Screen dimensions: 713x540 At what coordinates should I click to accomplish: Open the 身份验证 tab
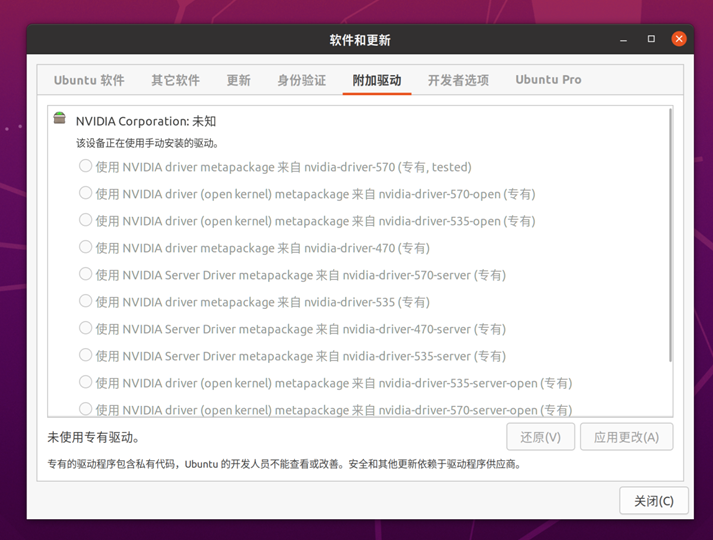coord(301,80)
